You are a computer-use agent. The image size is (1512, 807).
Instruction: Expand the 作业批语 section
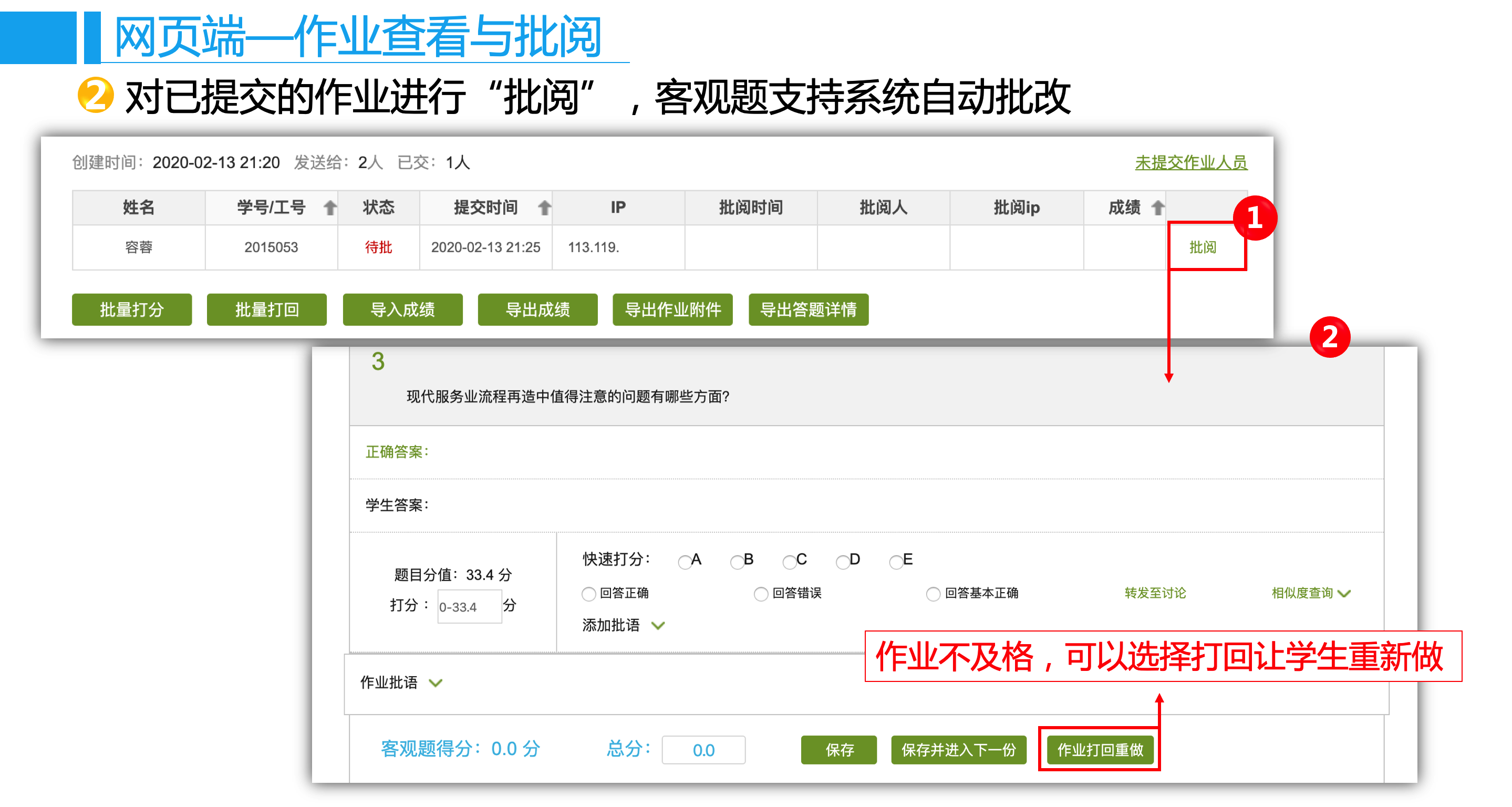click(x=435, y=682)
